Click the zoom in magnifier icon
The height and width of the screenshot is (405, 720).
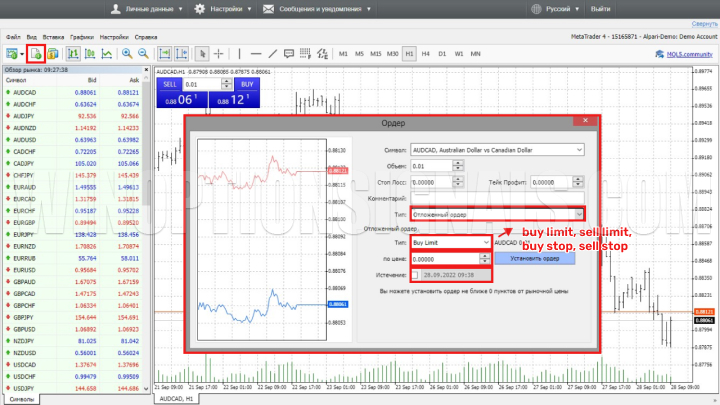(x=127, y=53)
